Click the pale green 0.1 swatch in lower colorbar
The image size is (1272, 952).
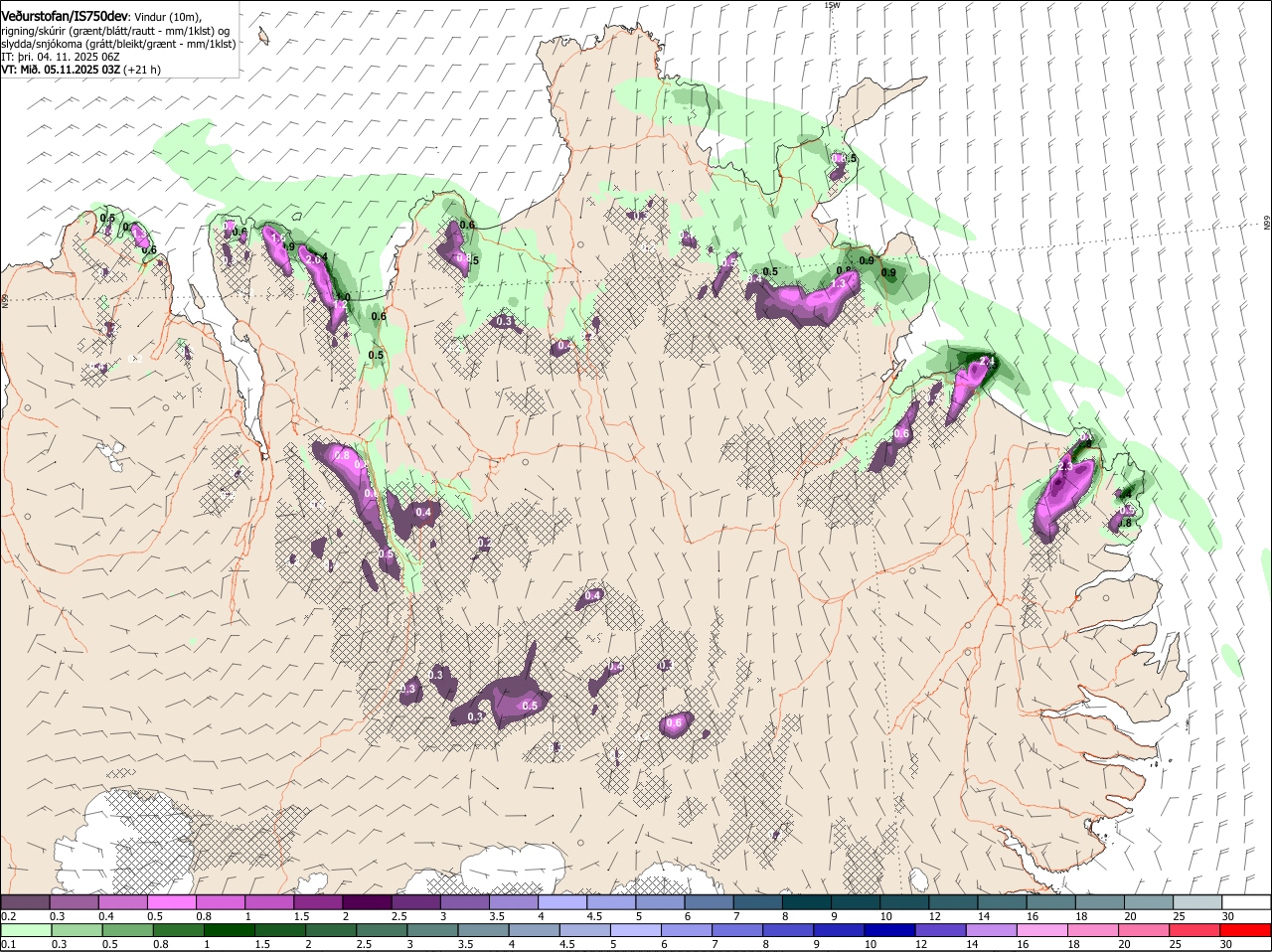click(25, 930)
